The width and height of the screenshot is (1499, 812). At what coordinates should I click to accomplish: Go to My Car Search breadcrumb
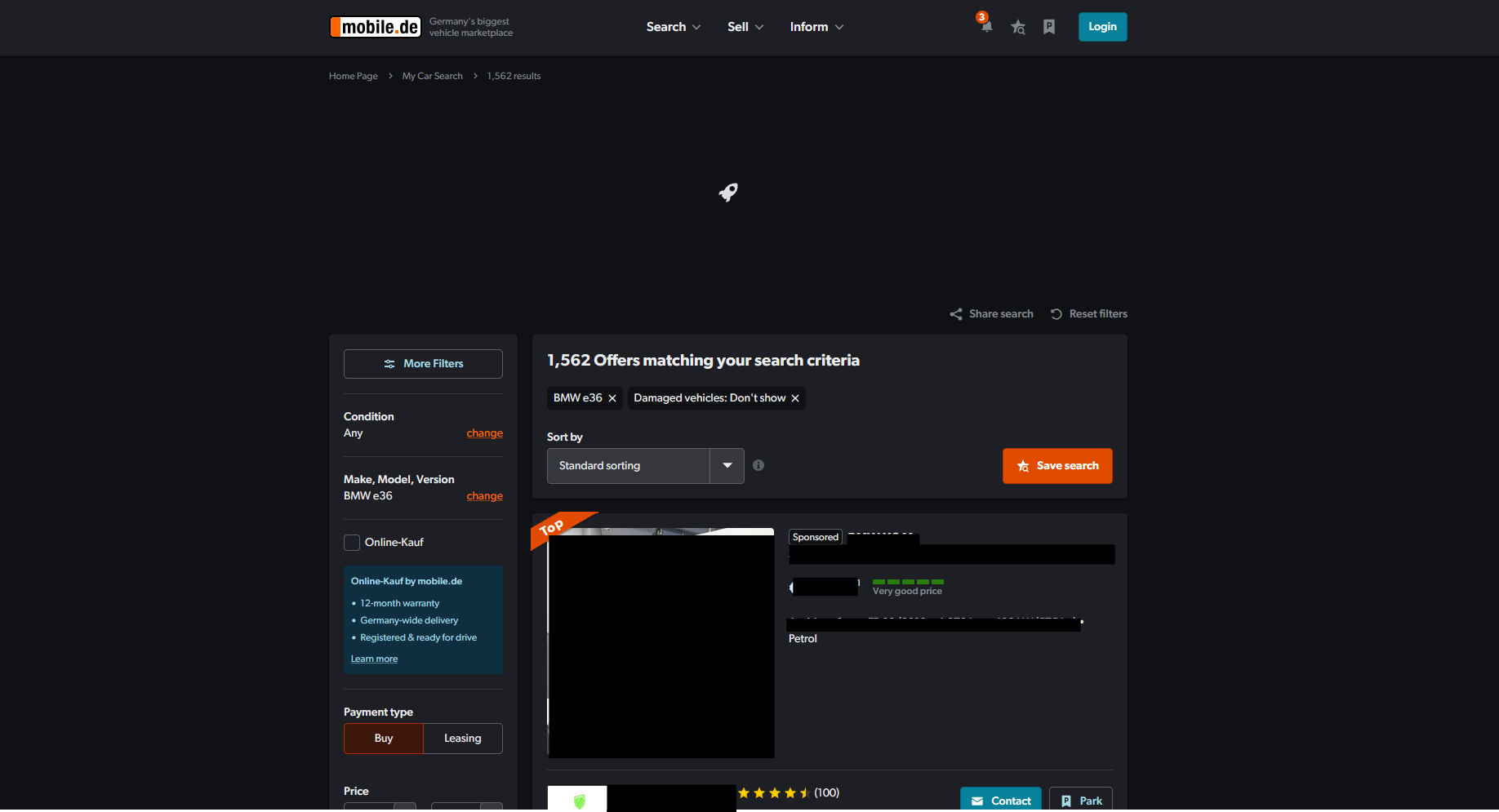pos(432,76)
